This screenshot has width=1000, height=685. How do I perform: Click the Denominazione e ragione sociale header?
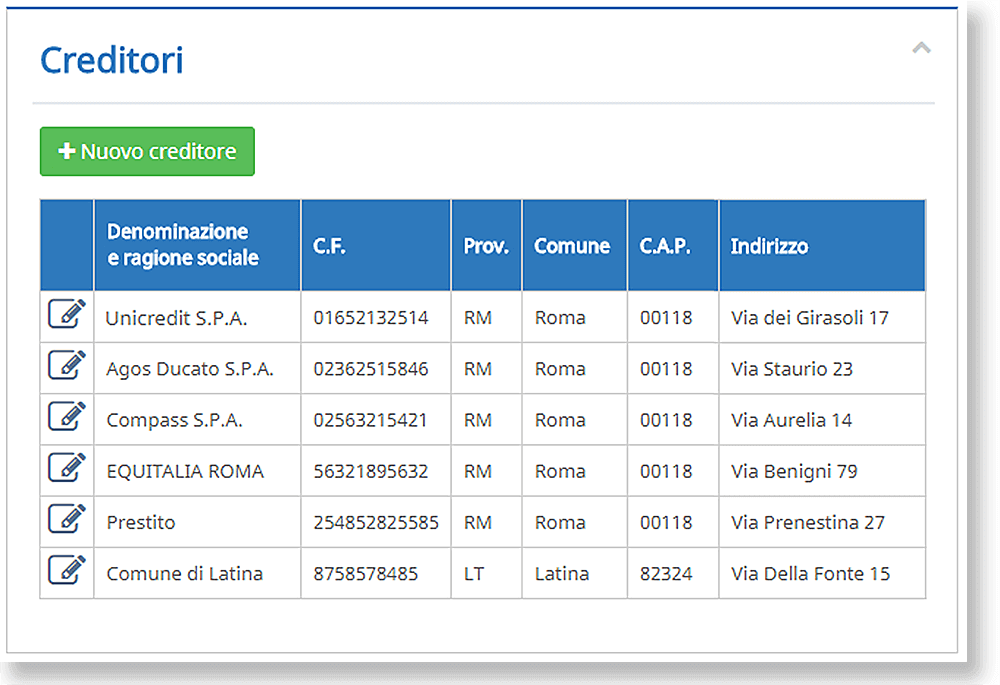point(197,245)
